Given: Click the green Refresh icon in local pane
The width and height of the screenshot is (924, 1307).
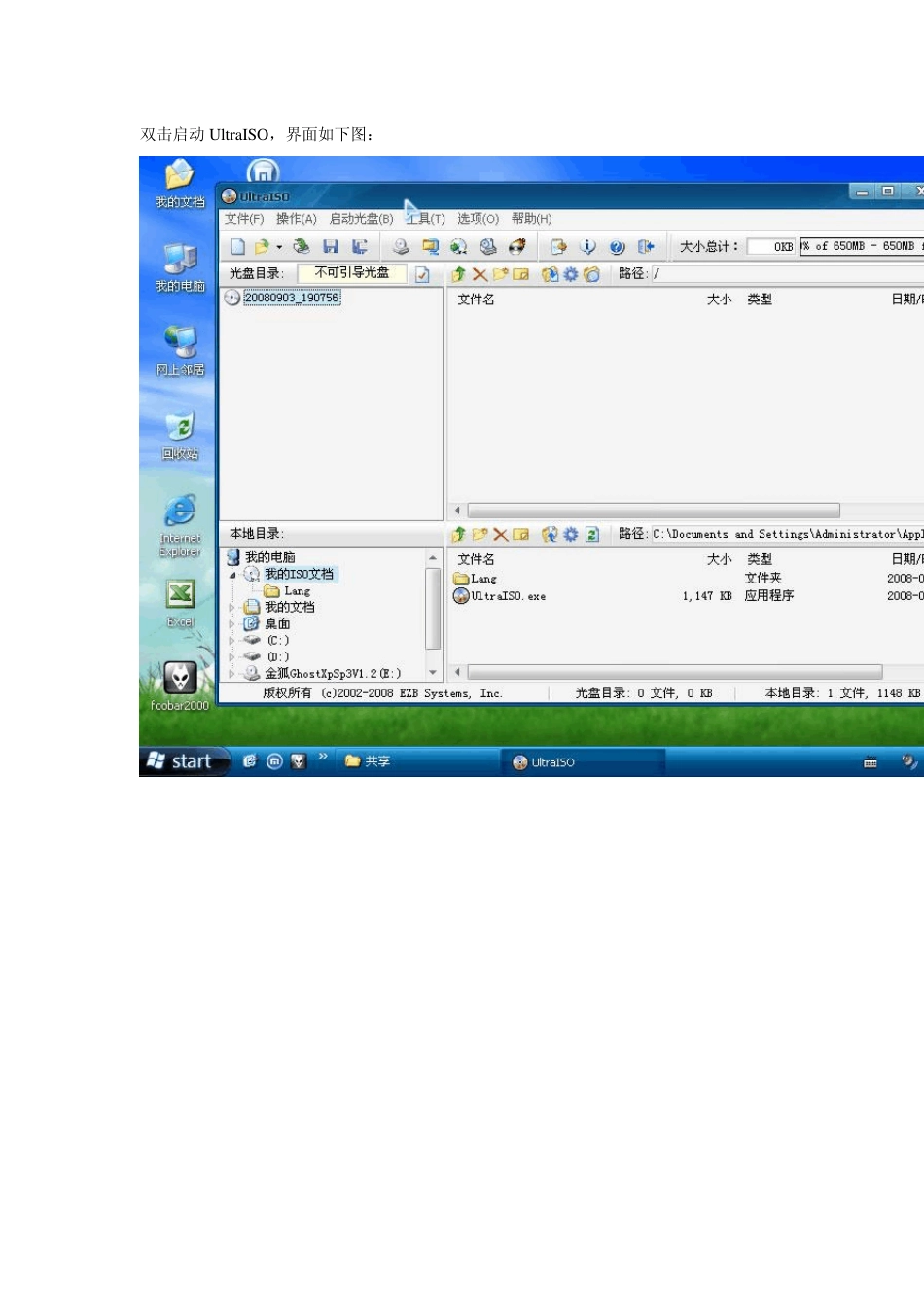Looking at the screenshot, I should tap(591, 534).
